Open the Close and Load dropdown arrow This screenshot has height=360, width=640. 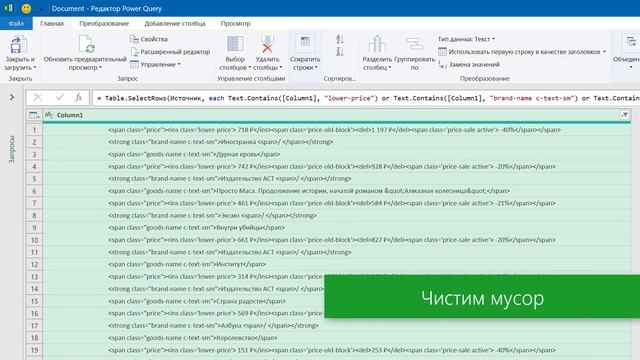pyautogui.click(x=35, y=68)
